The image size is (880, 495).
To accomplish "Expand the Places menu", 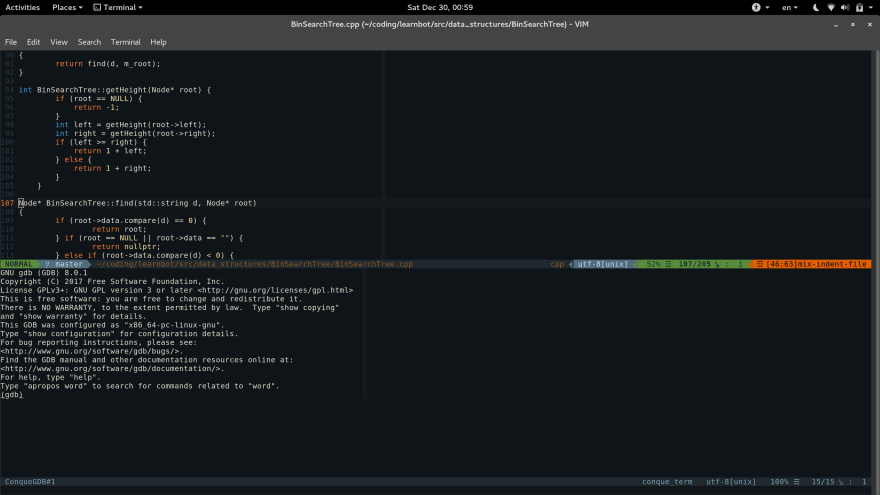I will pos(67,7).
